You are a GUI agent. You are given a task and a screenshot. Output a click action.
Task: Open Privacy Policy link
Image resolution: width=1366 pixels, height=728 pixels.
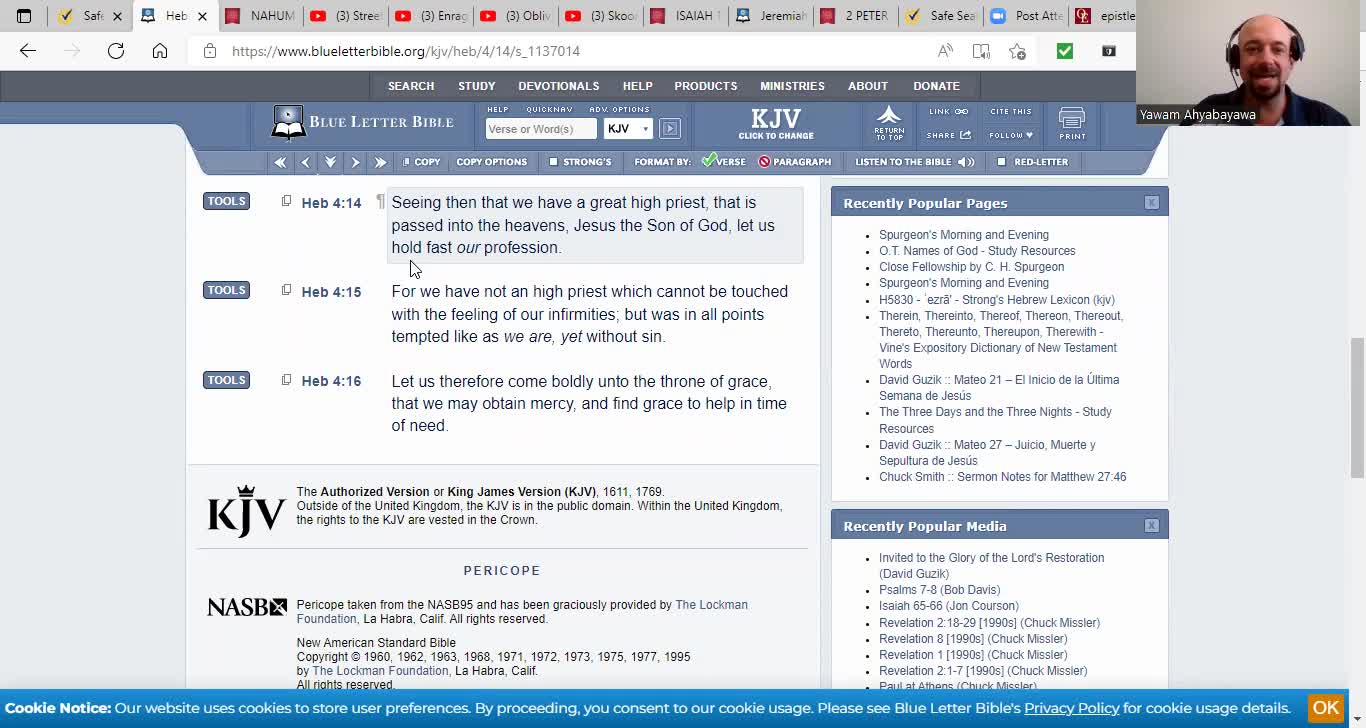point(1071,708)
